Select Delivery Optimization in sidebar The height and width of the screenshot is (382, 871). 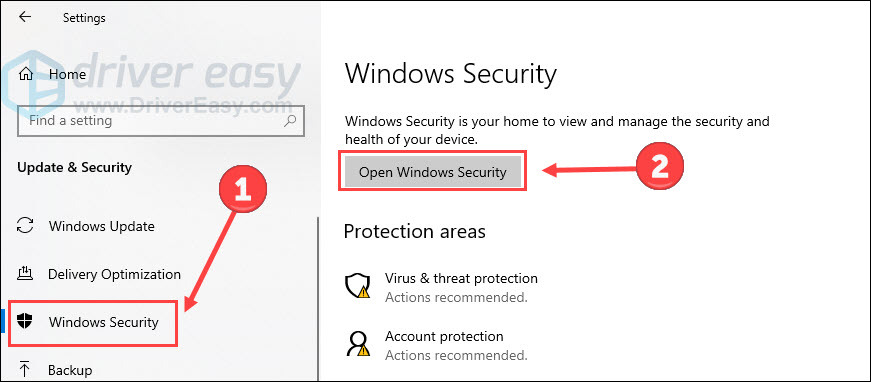click(x=114, y=274)
